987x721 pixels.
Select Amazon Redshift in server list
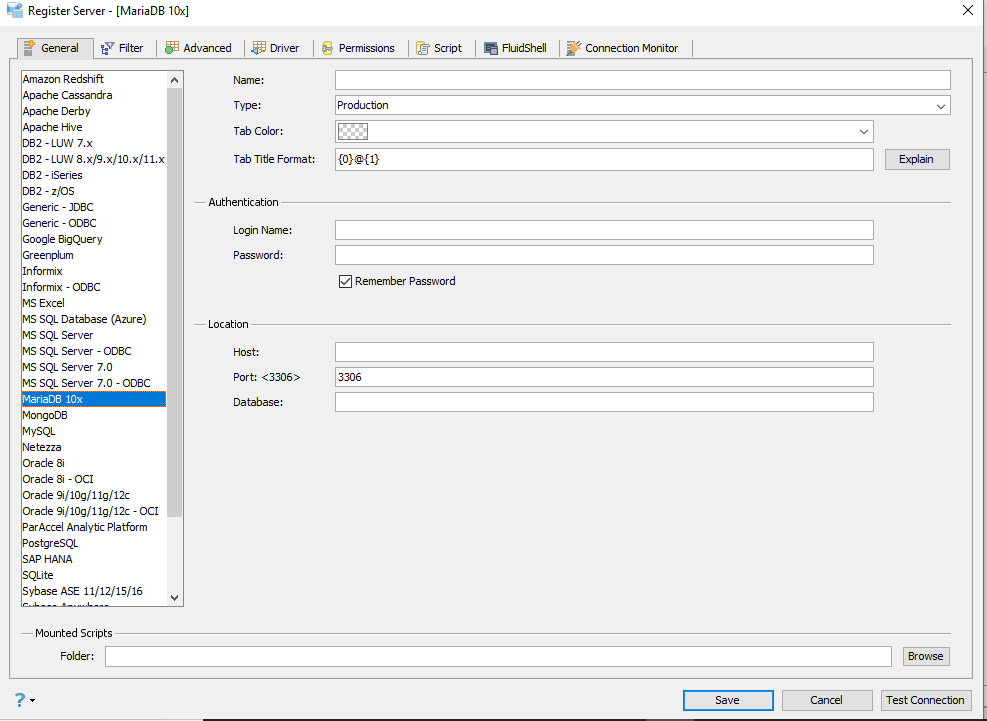coord(94,79)
